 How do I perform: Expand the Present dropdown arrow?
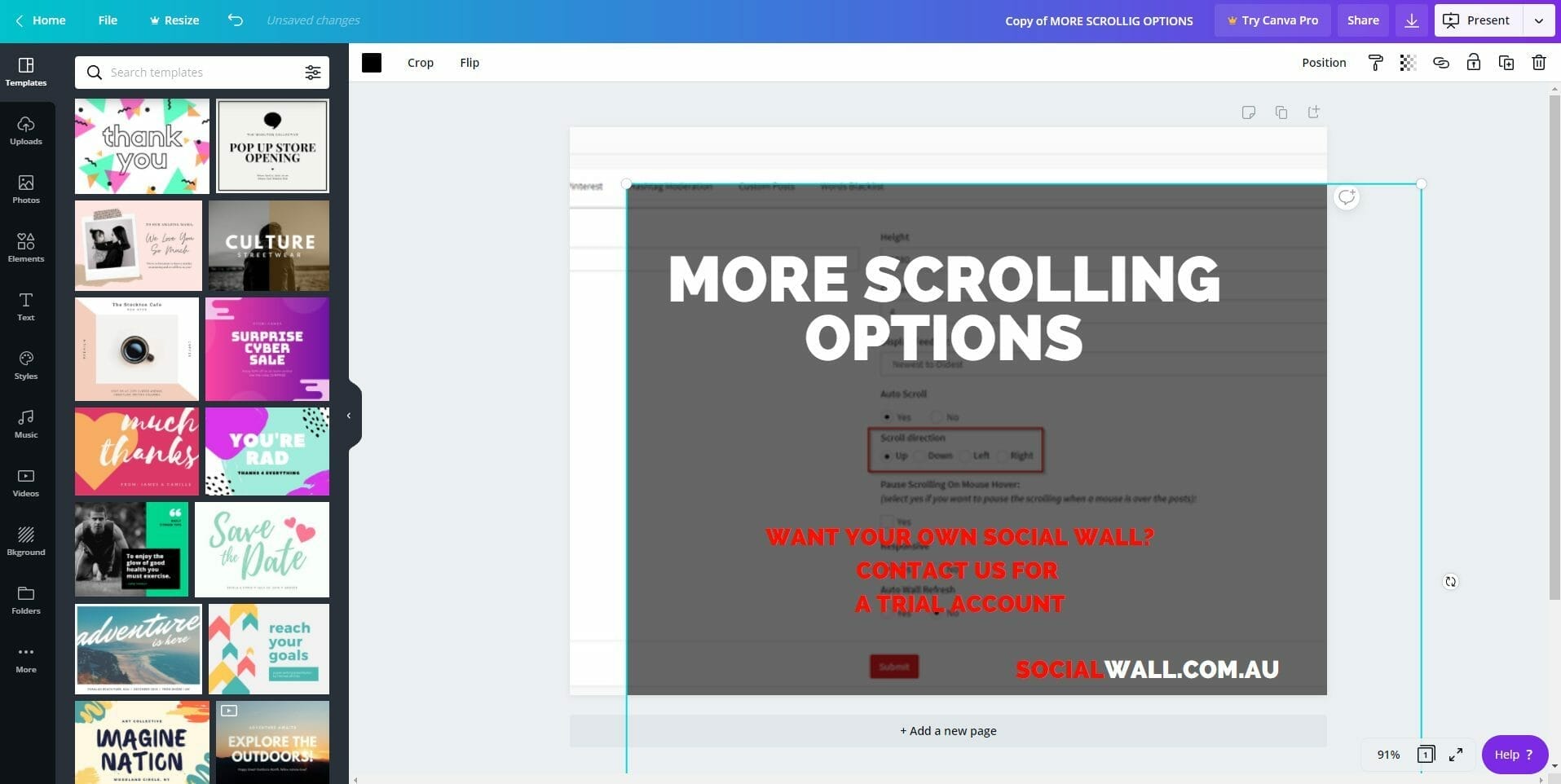1538,20
